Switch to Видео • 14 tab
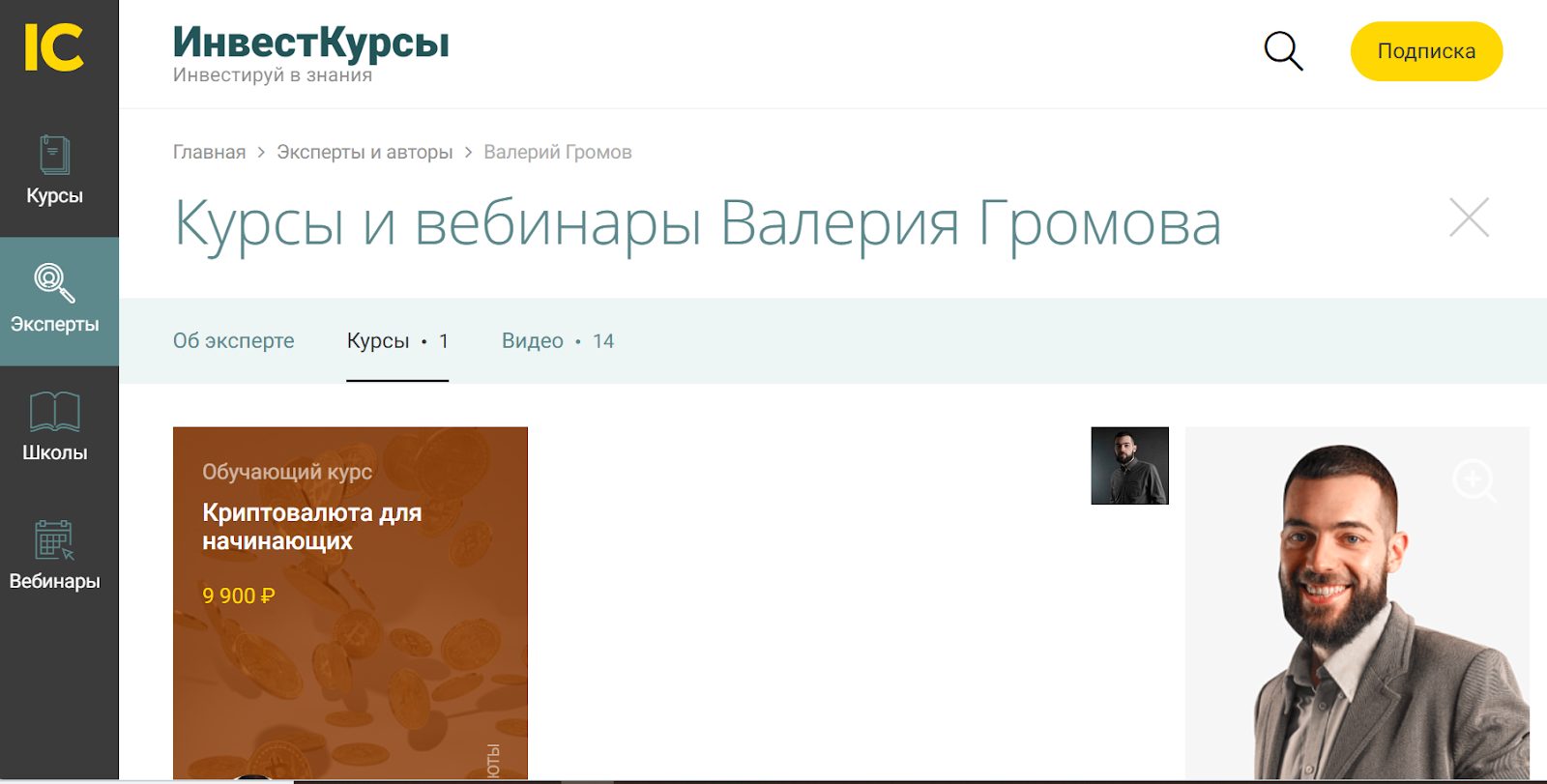This screenshot has width=1547, height=784. click(x=557, y=341)
